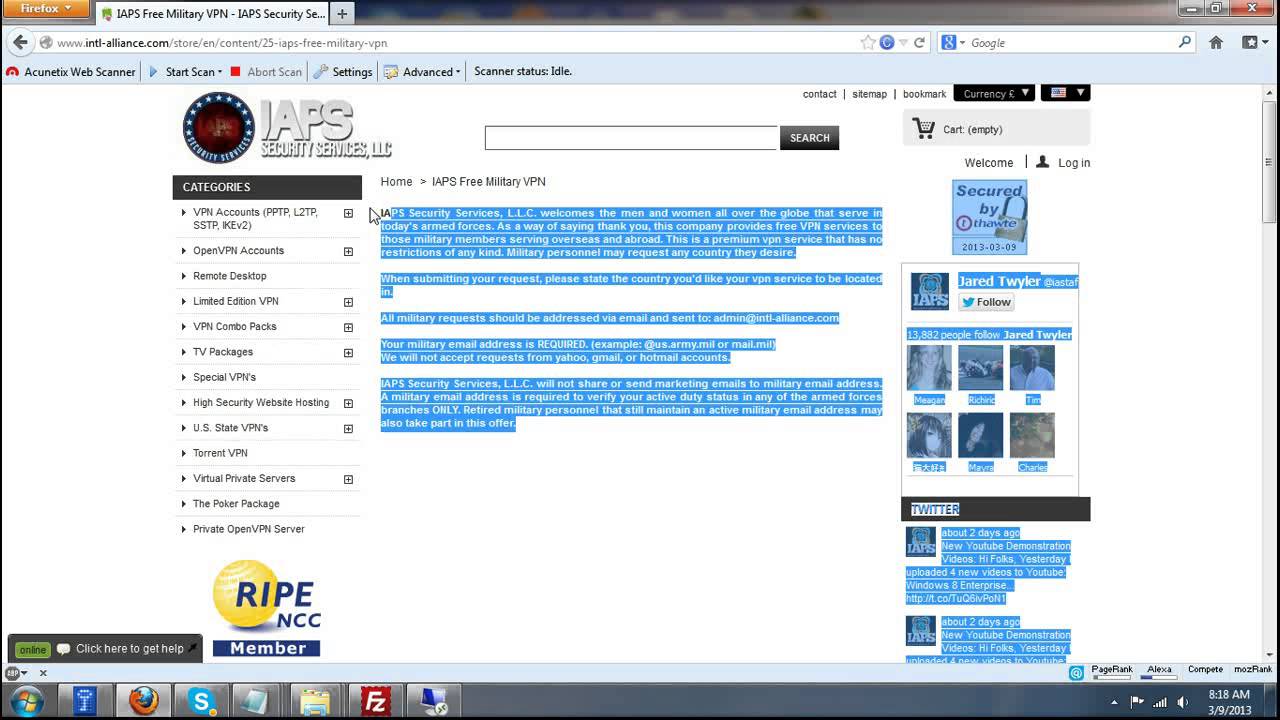Viewport: 1280px width, 720px height.
Task: Open the contact link
Action: (x=819, y=94)
